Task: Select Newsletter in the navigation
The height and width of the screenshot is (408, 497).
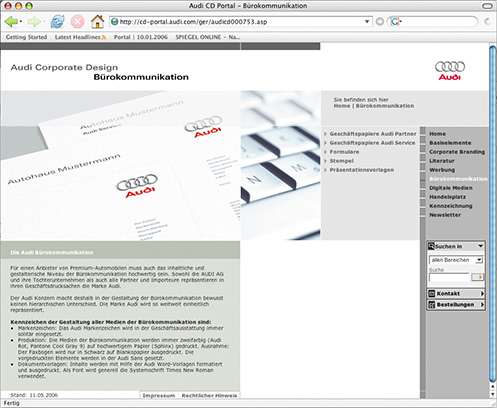Action: point(445,215)
